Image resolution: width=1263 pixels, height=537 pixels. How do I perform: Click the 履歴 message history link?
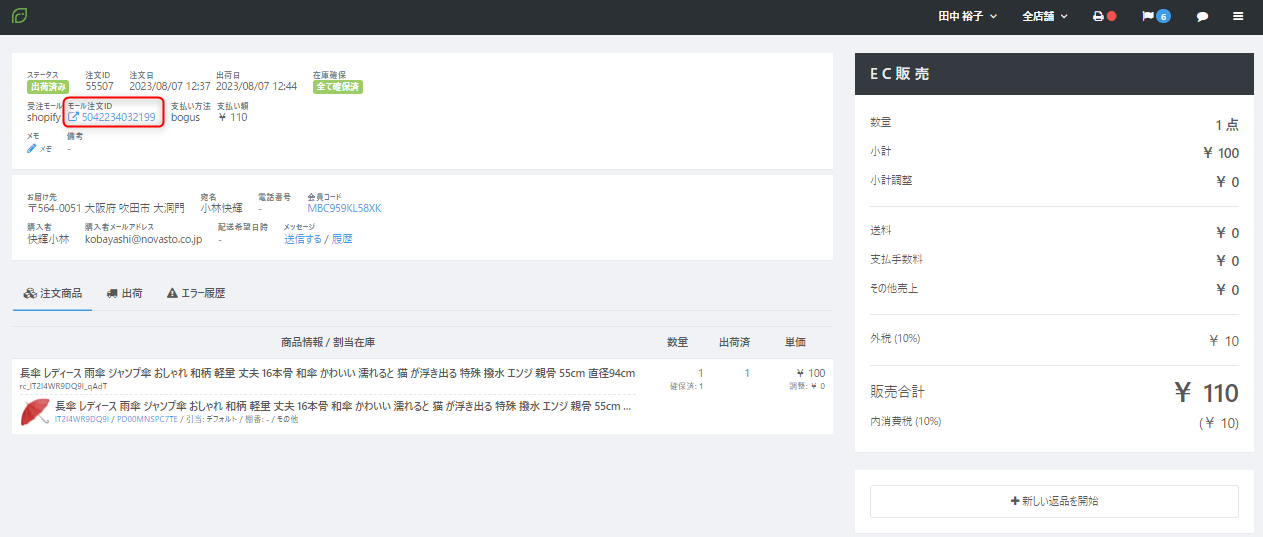click(342, 239)
